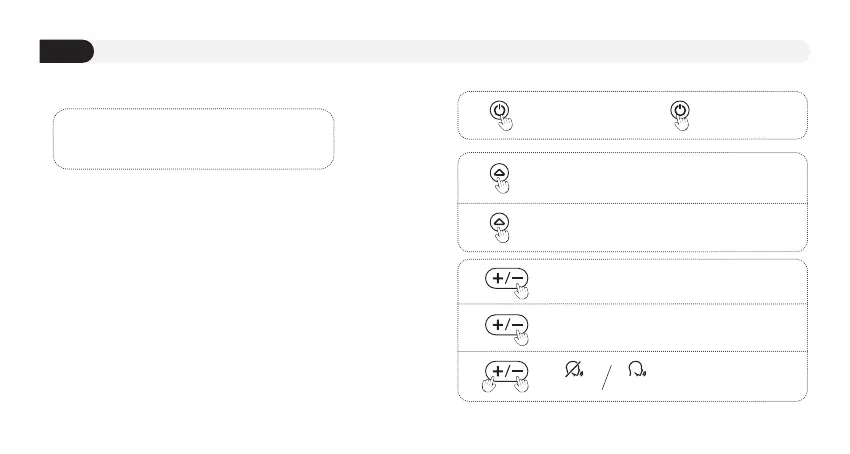
Task: Click the upper eject button icon
Action: 500,171
